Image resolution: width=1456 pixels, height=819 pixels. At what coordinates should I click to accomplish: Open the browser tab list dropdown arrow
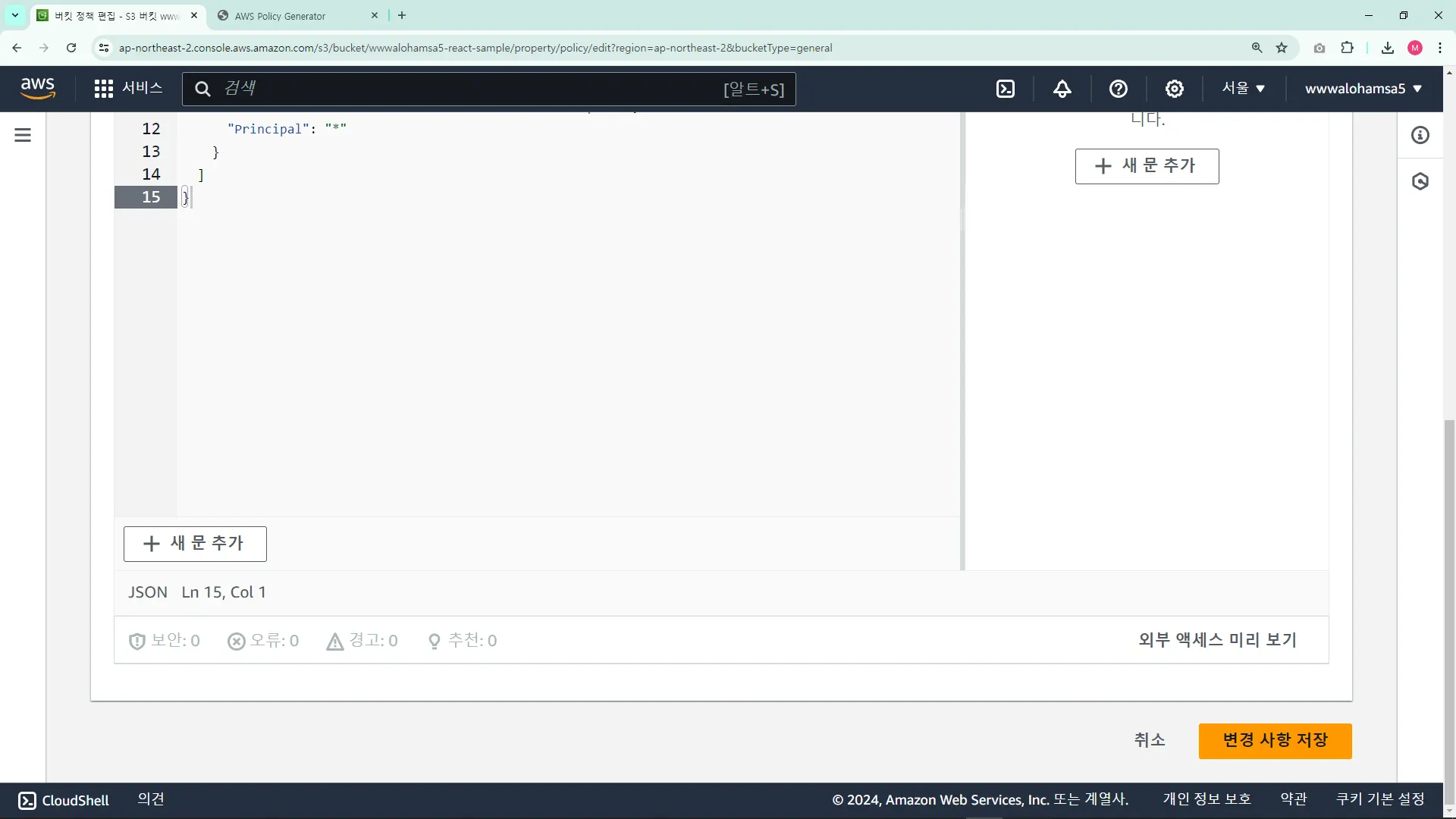pos(14,15)
